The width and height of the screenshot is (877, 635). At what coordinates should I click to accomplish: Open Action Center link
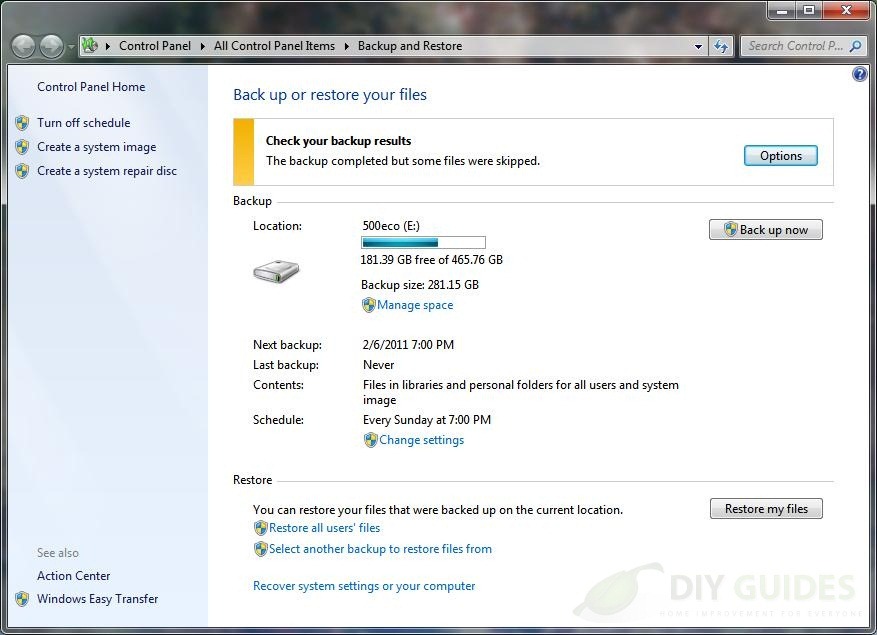[73, 576]
